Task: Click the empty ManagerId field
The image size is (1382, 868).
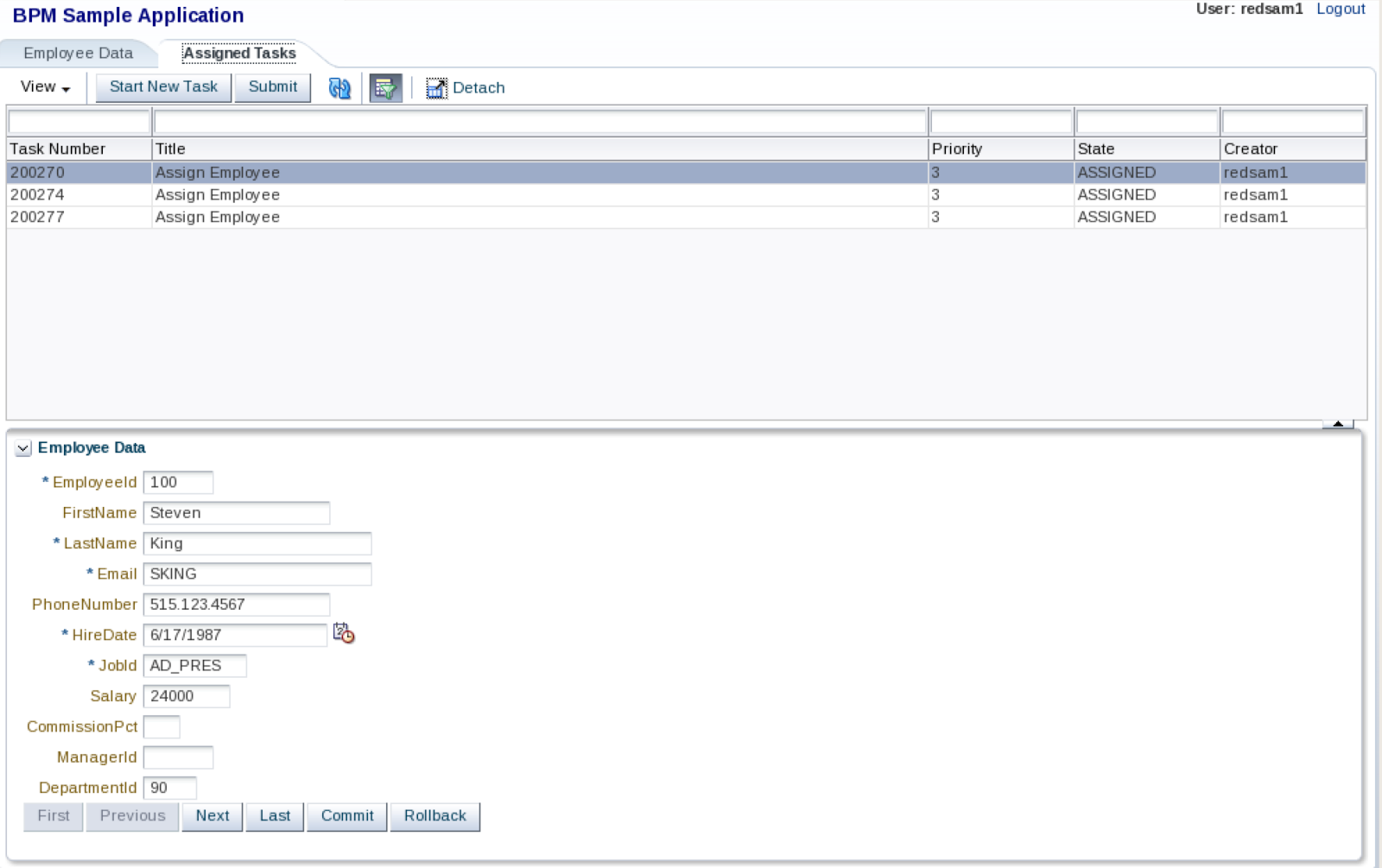Action: [178, 757]
